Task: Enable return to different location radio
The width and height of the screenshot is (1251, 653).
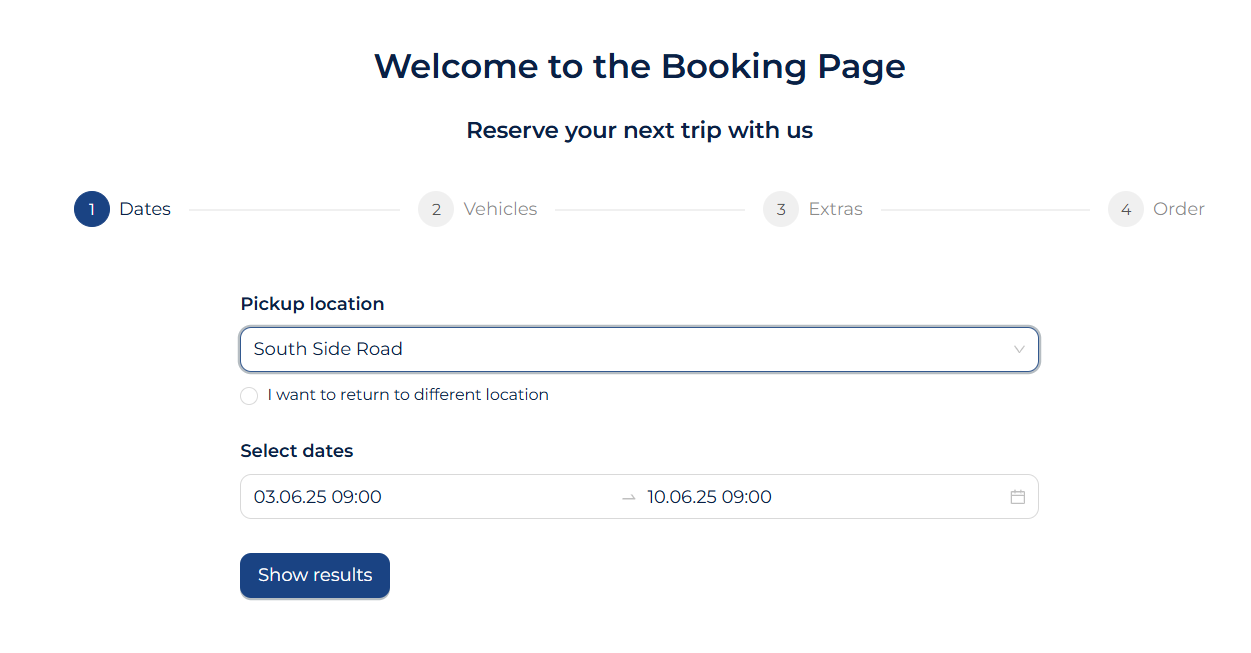Action: [x=249, y=396]
